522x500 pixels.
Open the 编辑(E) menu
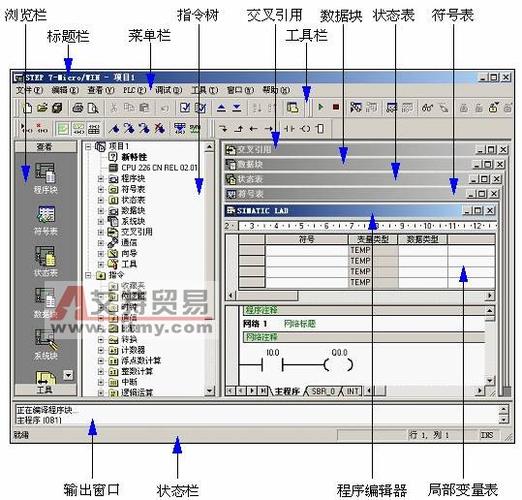click(x=65, y=90)
